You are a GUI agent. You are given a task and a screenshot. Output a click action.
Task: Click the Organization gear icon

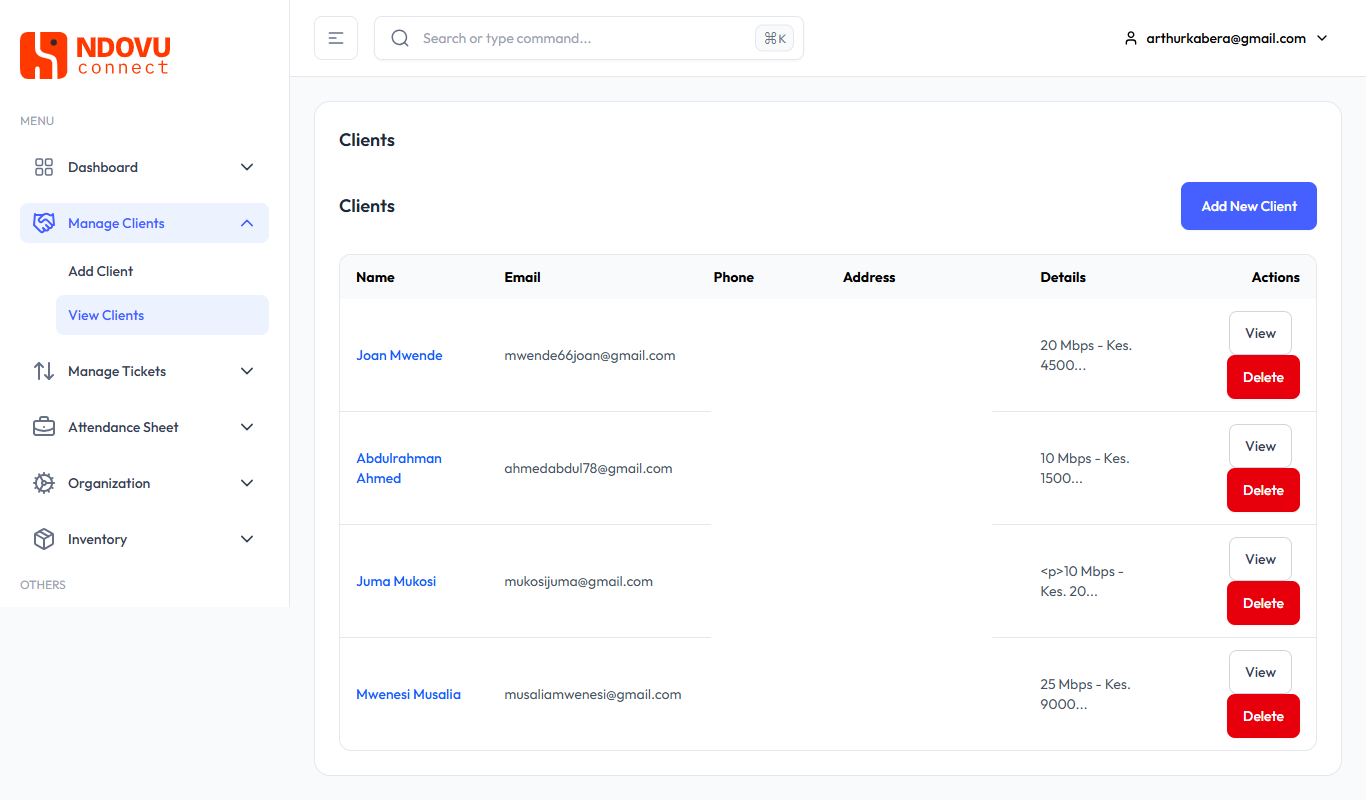point(44,483)
